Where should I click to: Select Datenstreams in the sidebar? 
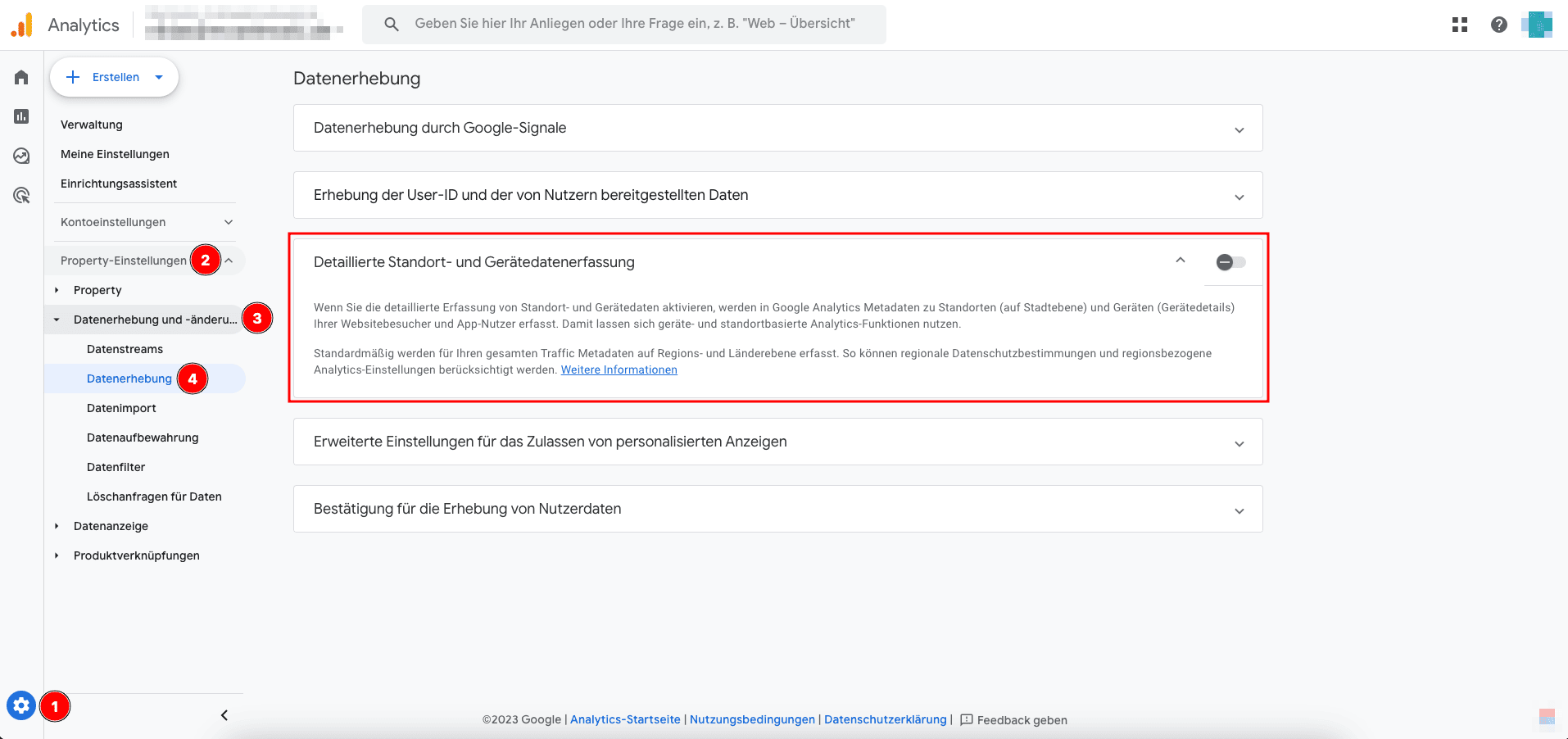tap(125, 349)
